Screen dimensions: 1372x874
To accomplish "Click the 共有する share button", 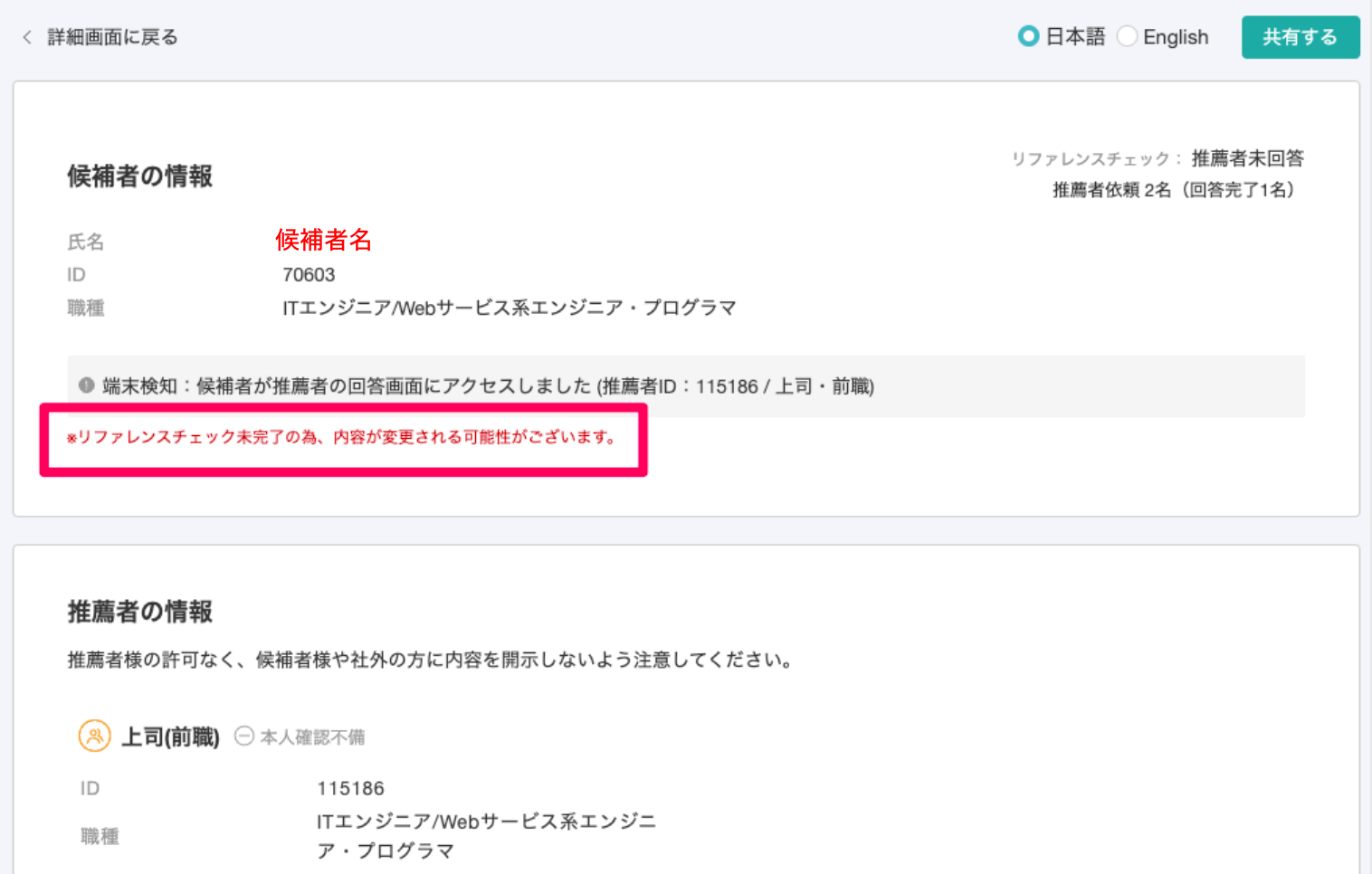I will pyautogui.click(x=1301, y=37).
